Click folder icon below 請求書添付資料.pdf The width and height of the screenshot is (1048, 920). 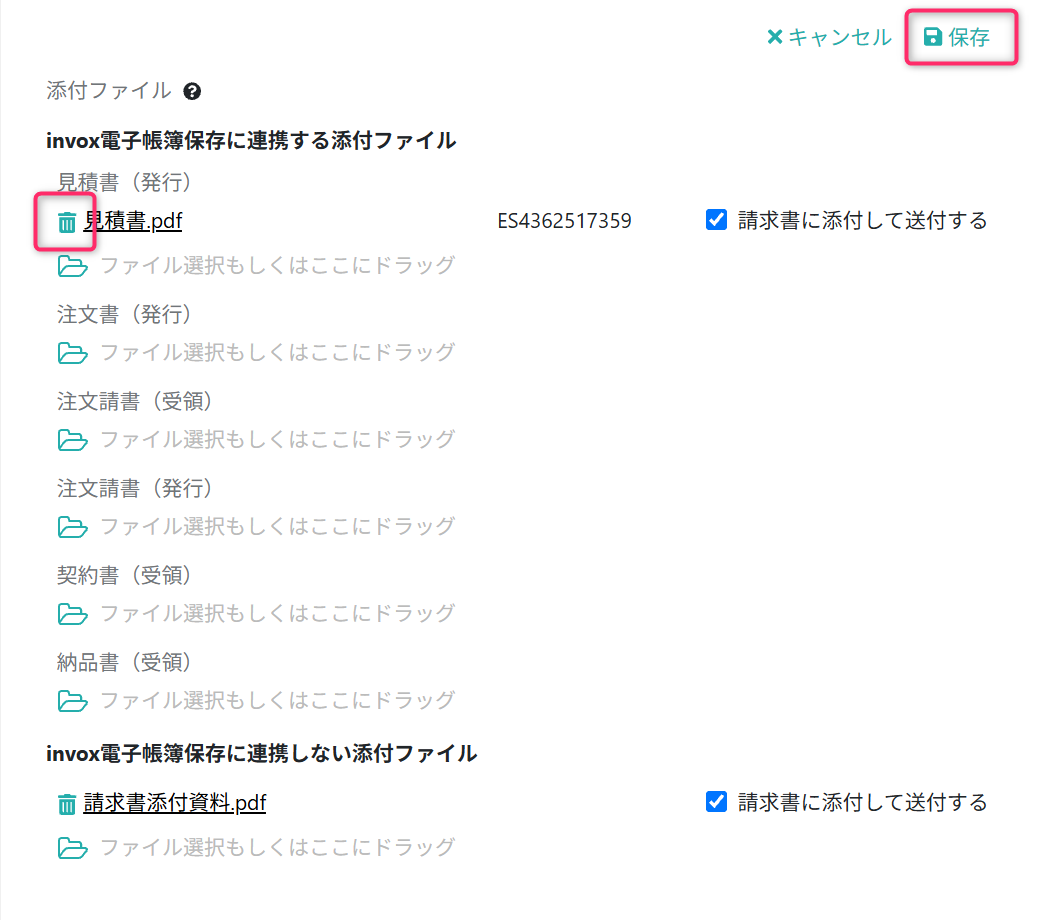[72, 847]
